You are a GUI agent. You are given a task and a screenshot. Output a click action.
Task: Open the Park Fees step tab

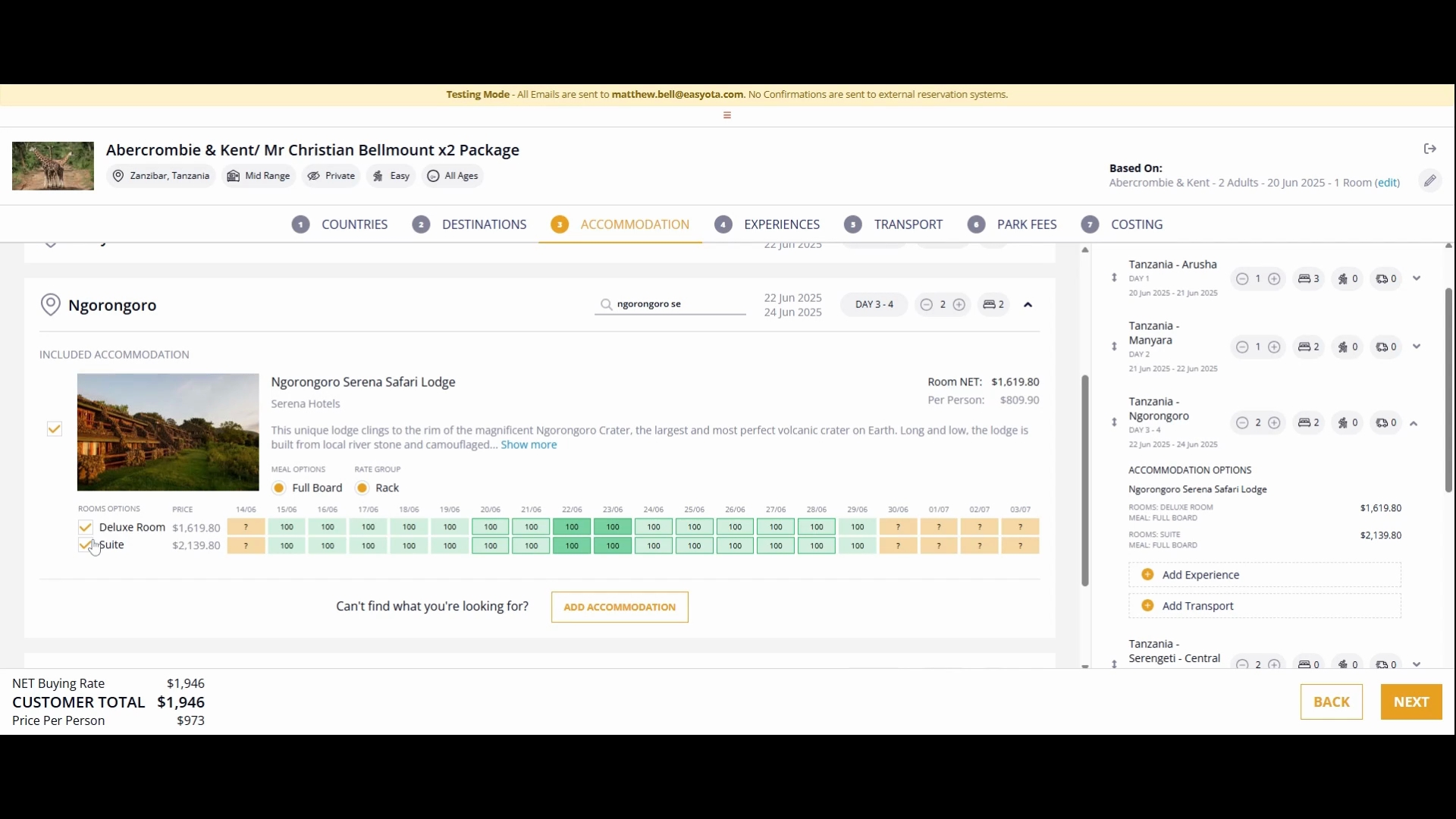(1012, 224)
